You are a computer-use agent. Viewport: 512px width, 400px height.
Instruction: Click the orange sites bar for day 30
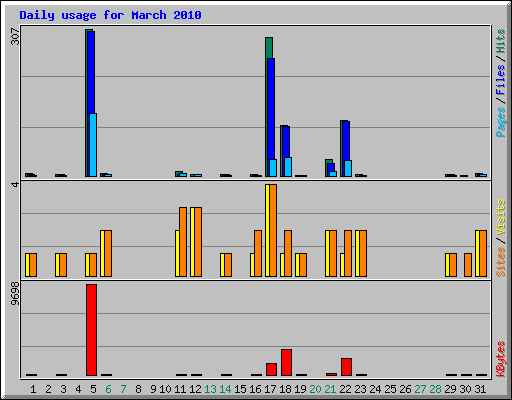click(468, 265)
